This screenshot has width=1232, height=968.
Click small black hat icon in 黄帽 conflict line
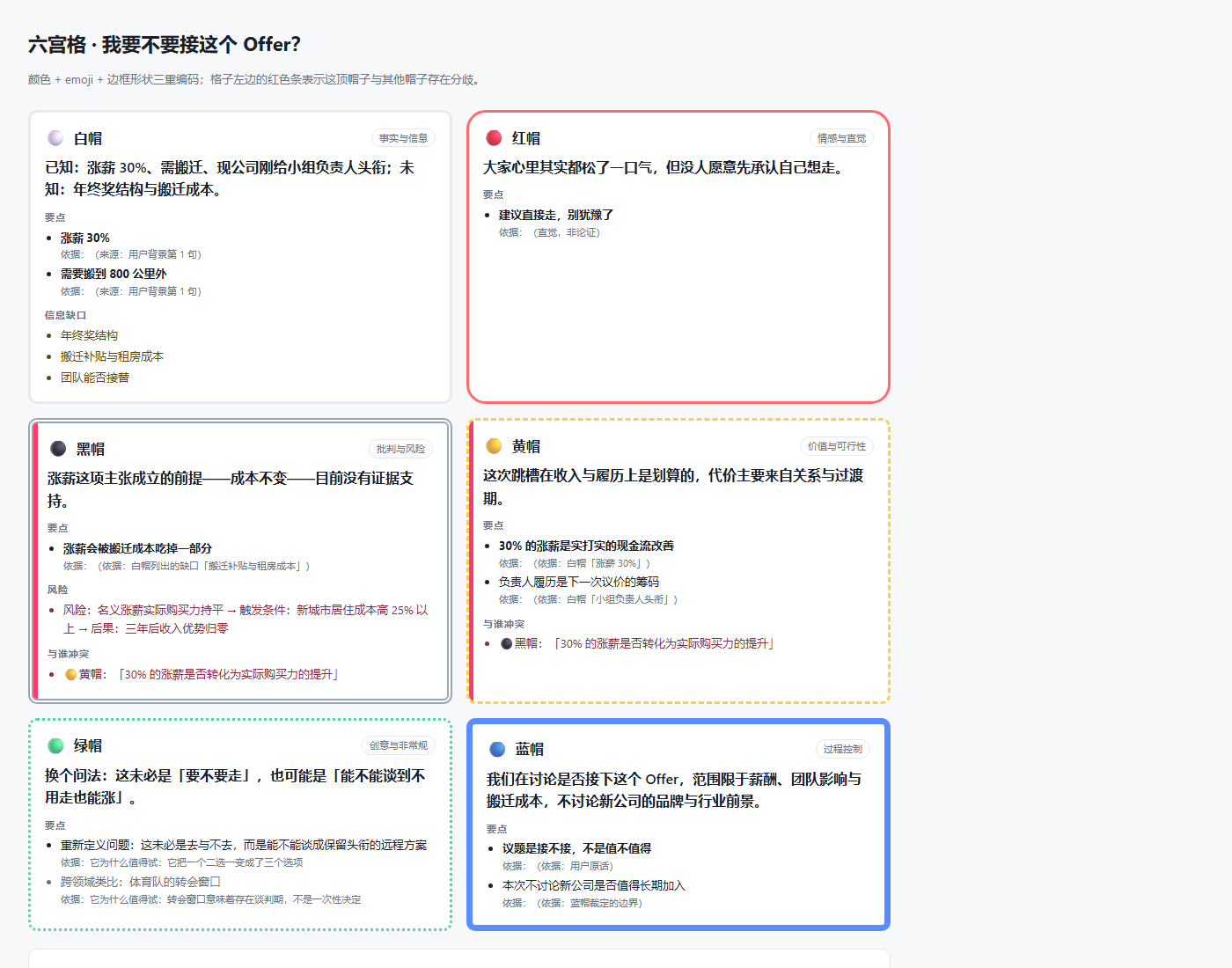tap(507, 643)
